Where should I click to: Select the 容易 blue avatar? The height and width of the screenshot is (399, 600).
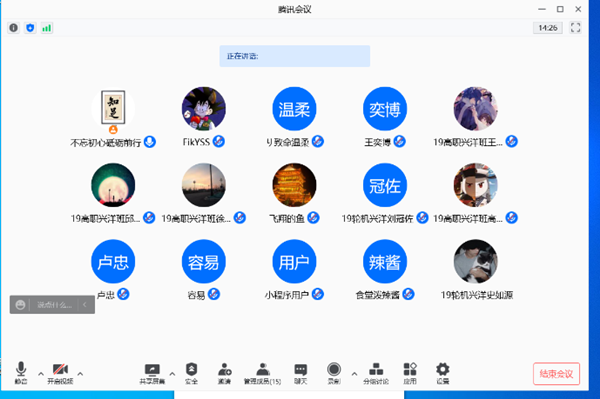[x=204, y=261]
